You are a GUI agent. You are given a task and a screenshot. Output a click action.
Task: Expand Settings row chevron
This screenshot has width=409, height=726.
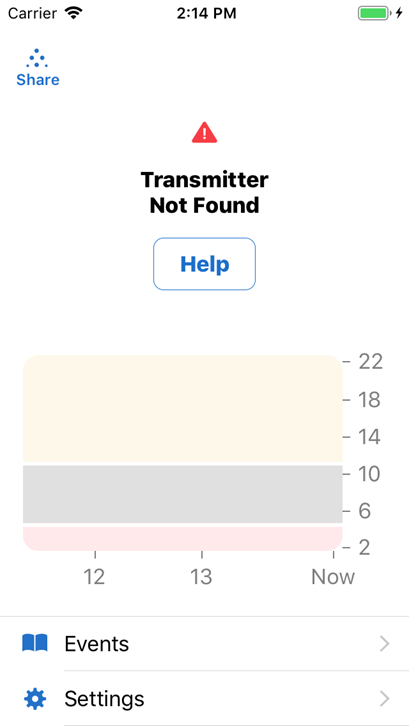pyautogui.click(x=384, y=699)
